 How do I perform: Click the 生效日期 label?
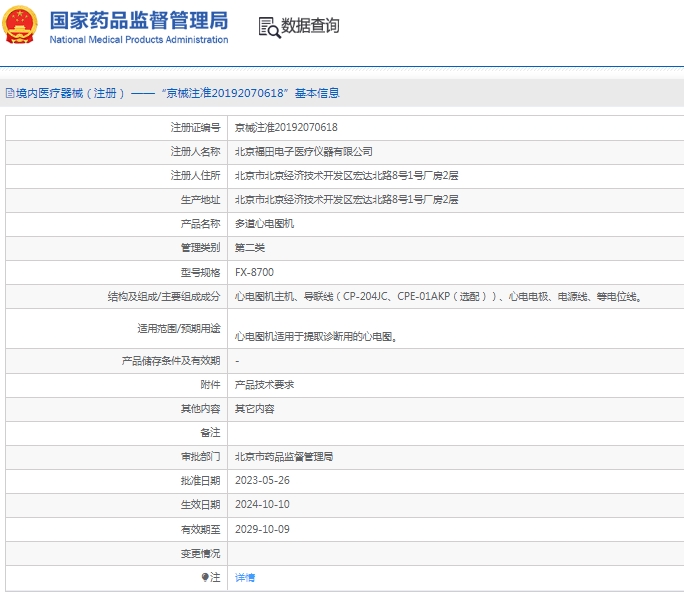pos(201,505)
